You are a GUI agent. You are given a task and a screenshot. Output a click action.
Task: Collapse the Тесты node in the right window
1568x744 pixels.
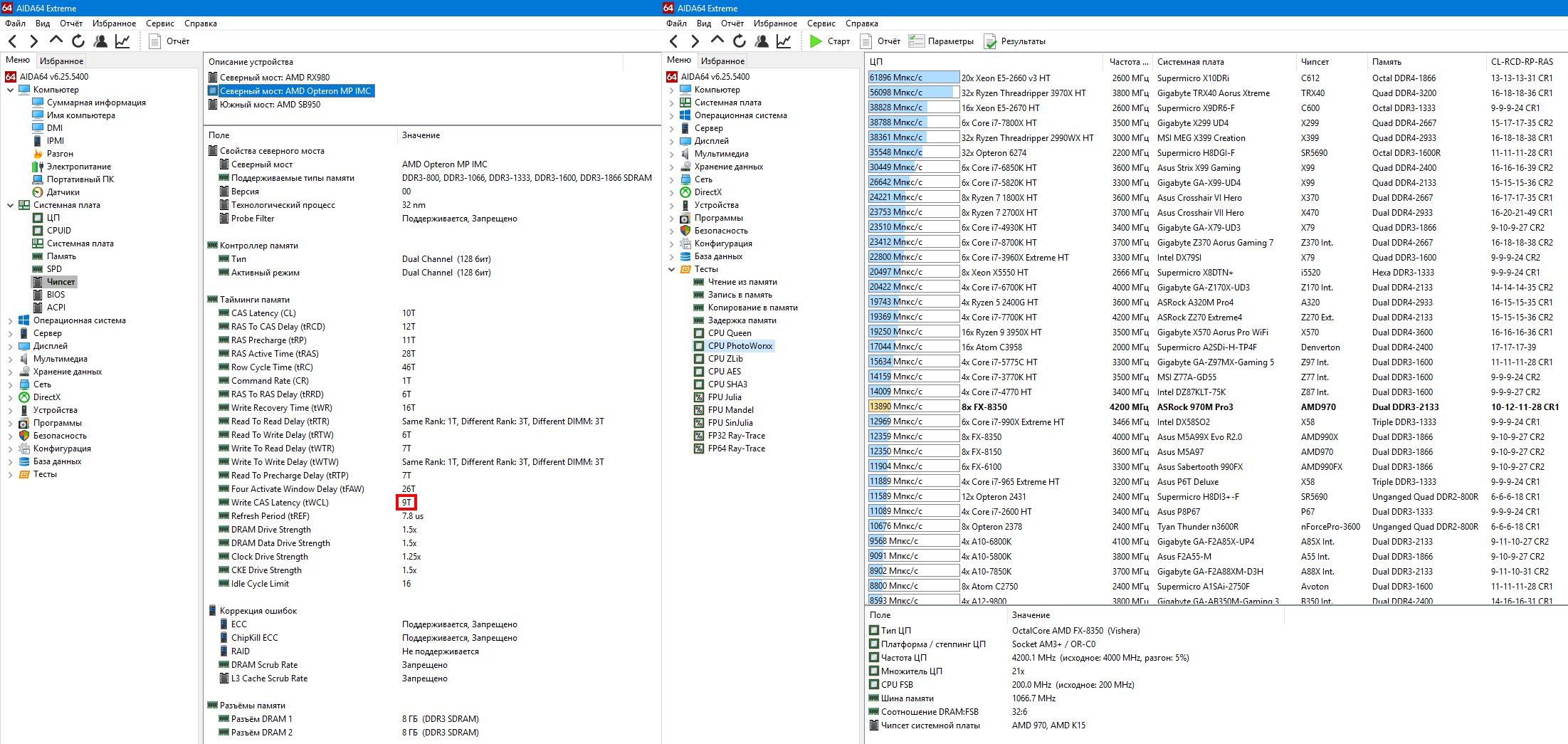(672, 269)
